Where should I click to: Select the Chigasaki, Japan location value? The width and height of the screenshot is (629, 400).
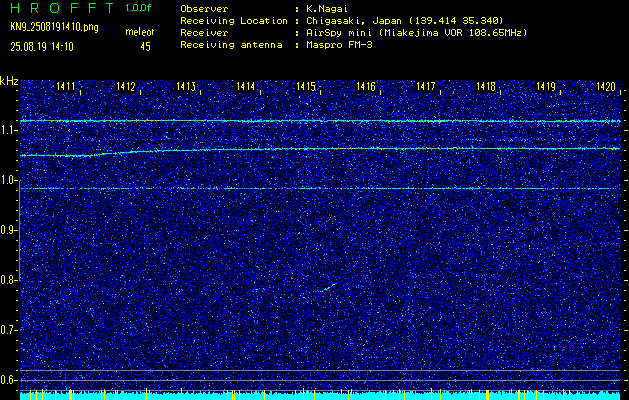[x=405, y=21]
